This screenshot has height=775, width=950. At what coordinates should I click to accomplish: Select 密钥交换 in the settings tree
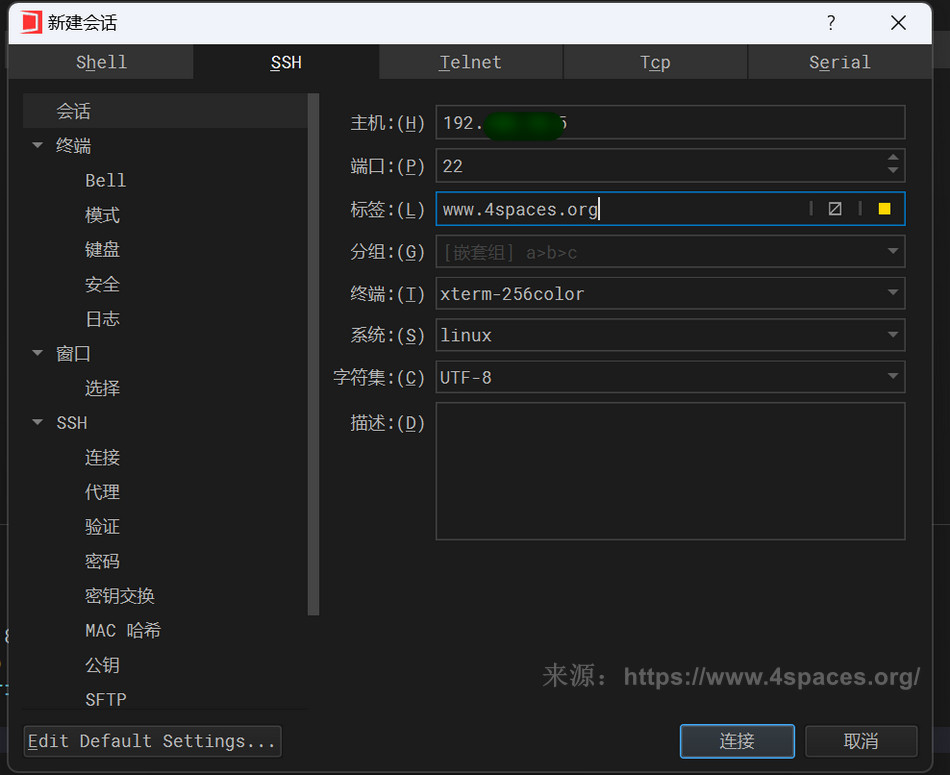[x=120, y=596]
